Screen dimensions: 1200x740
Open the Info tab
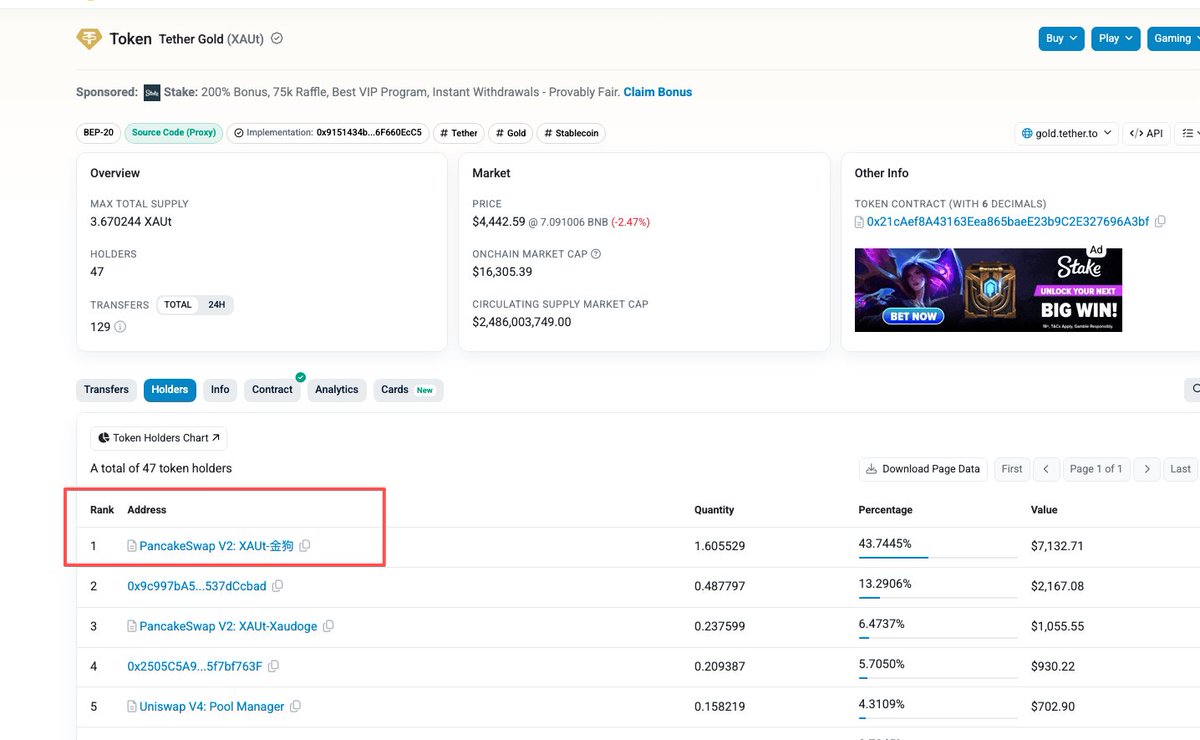pyautogui.click(x=220, y=390)
